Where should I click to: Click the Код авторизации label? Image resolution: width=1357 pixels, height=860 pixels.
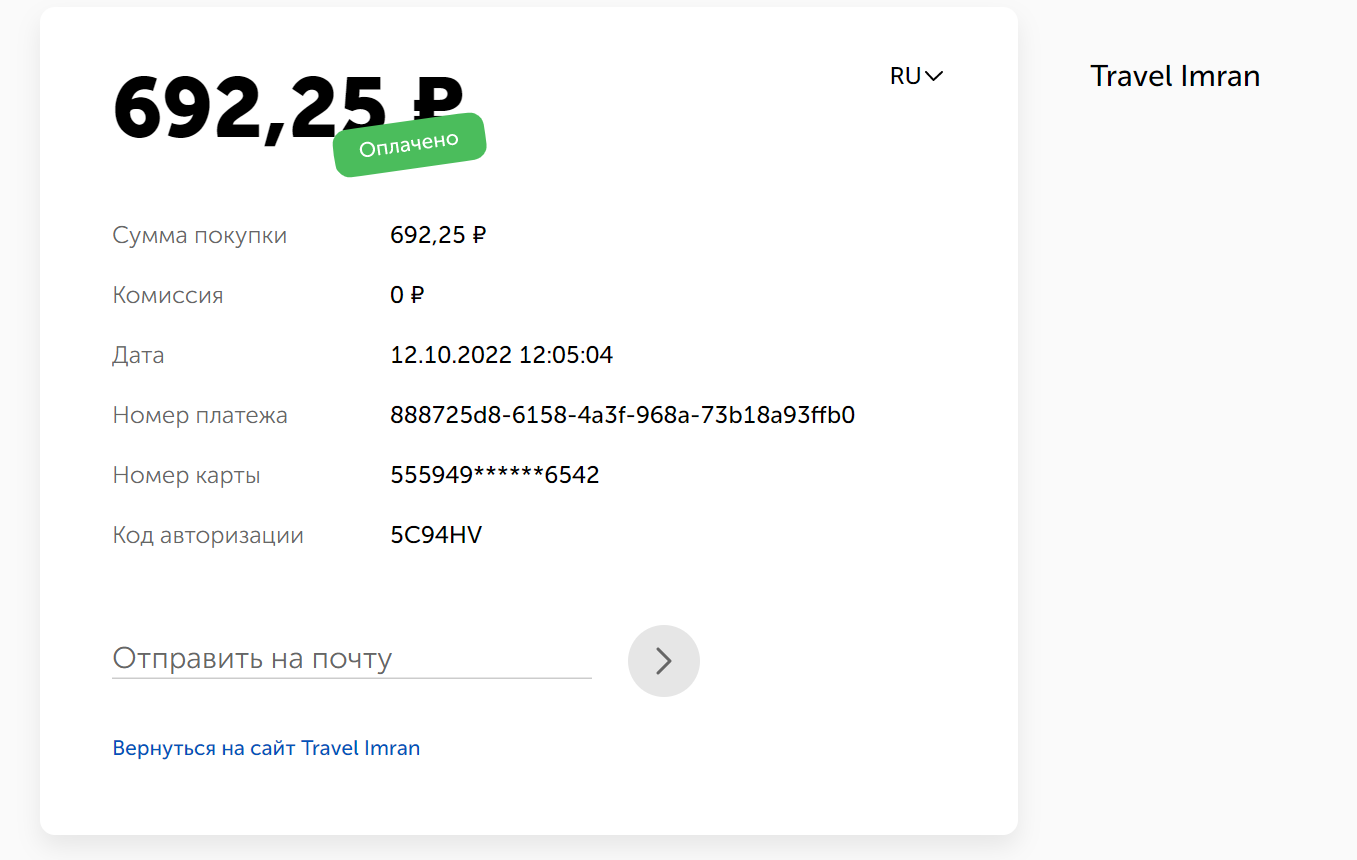click(208, 535)
